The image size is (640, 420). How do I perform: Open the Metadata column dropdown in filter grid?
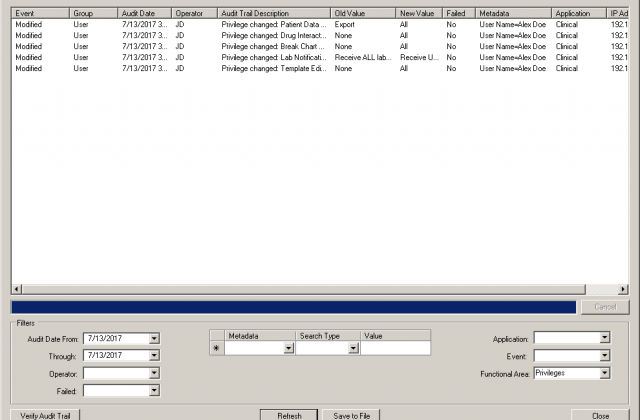[289, 348]
